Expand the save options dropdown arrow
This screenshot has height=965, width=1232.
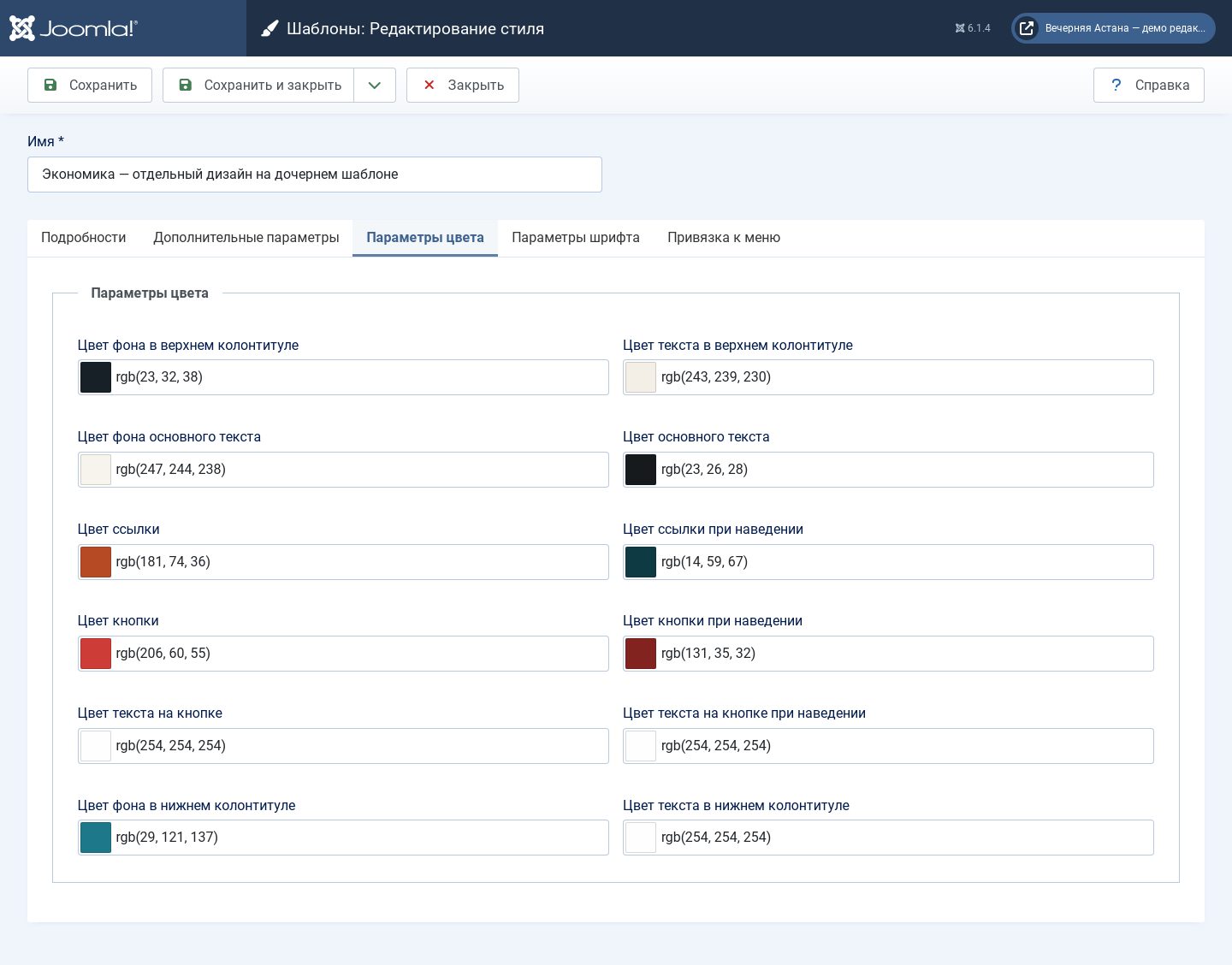point(375,86)
